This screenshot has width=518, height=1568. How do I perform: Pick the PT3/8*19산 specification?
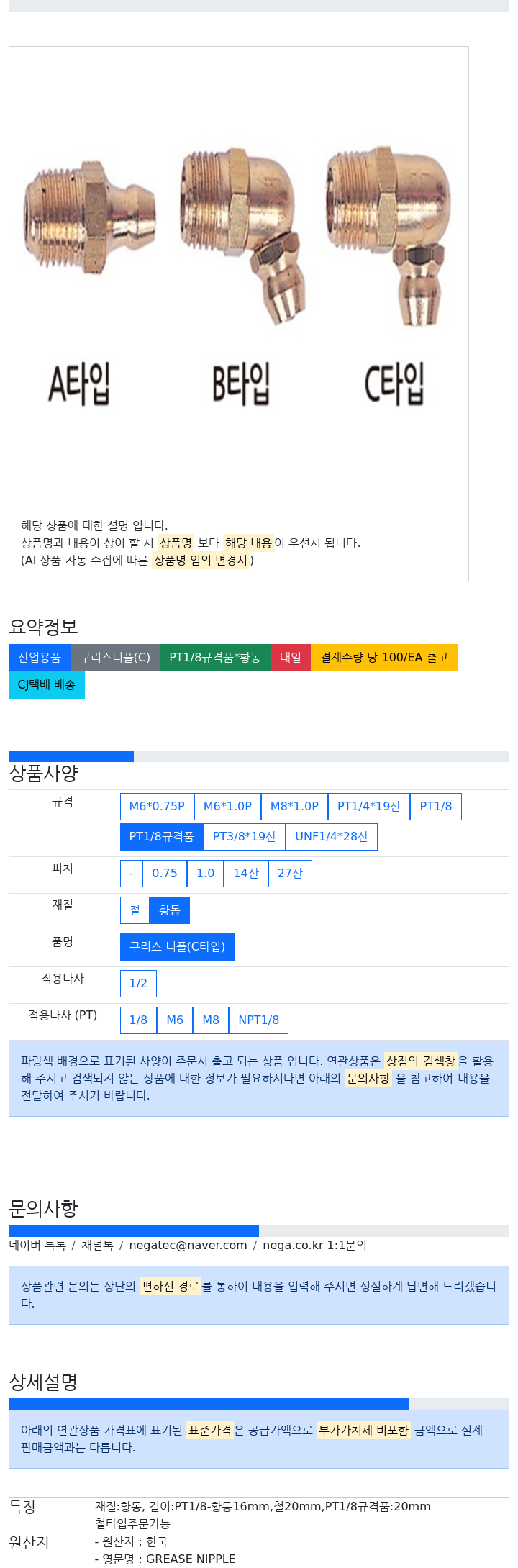click(x=245, y=837)
